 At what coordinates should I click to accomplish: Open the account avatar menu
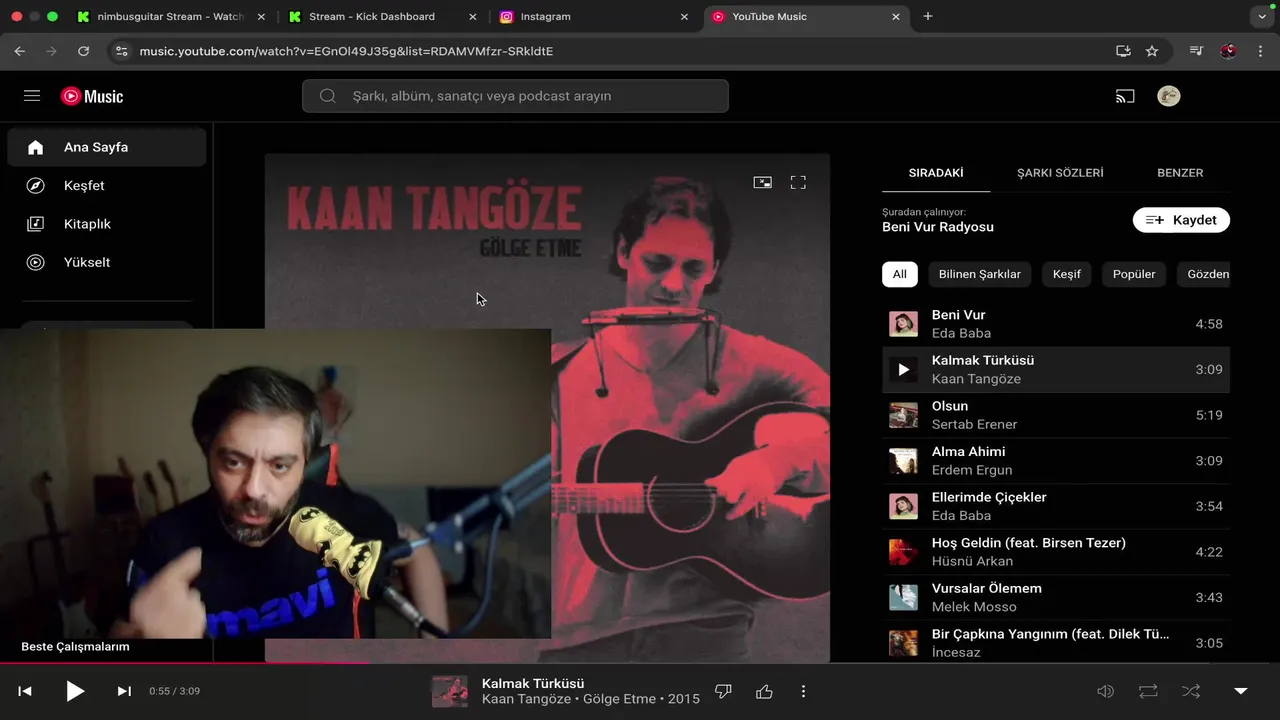pos(1169,96)
